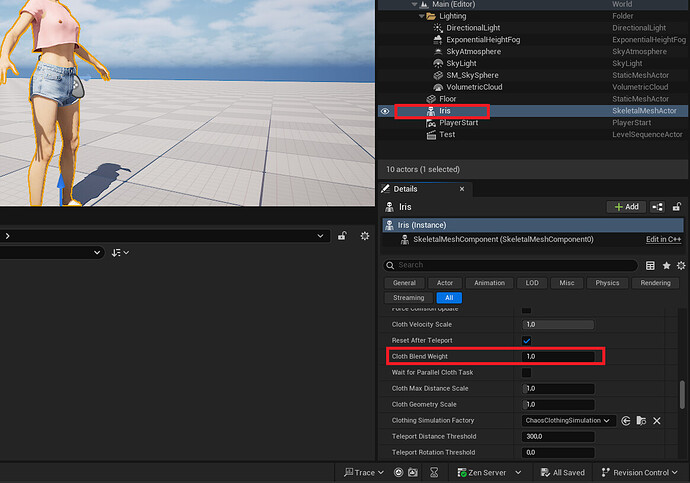Filter Details by General category
Screen dimensions: 690x483
pyautogui.click(x=404, y=283)
